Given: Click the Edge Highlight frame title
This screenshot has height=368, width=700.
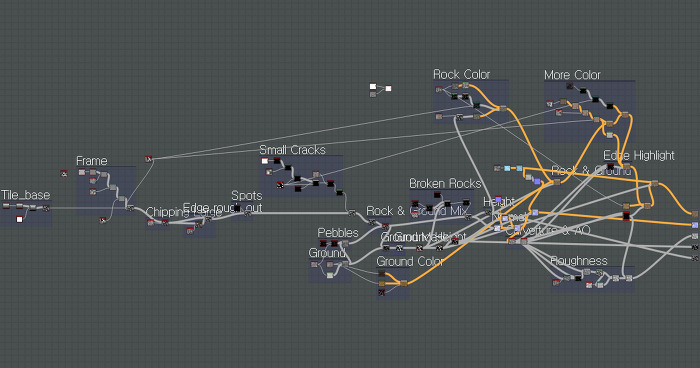Looking at the screenshot, I should coord(639,155).
